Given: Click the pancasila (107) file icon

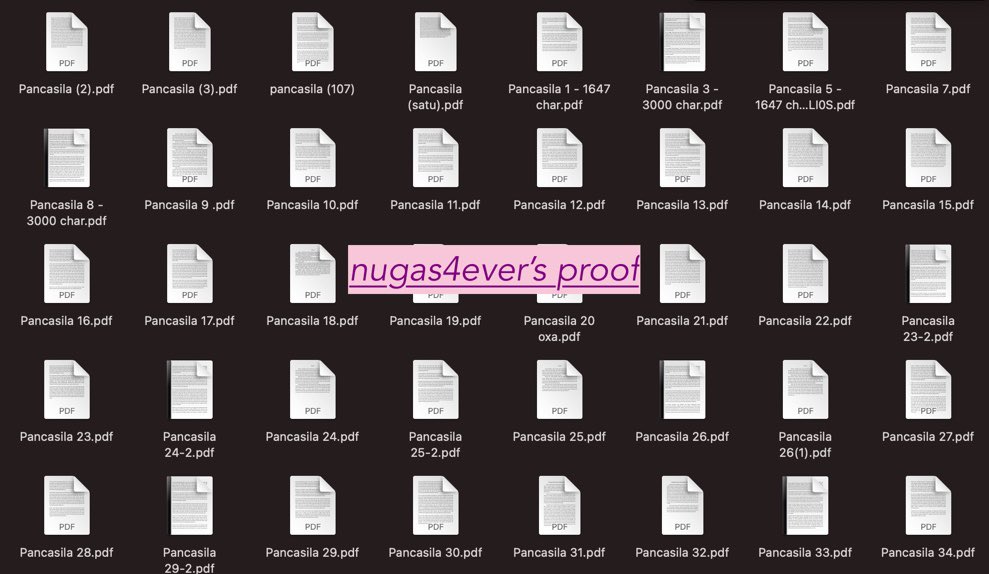Looking at the screenshot, I should coord(312,42).
